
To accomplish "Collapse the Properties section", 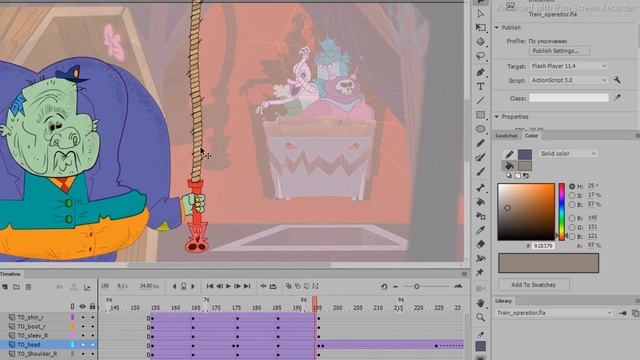I will (497, 117).
